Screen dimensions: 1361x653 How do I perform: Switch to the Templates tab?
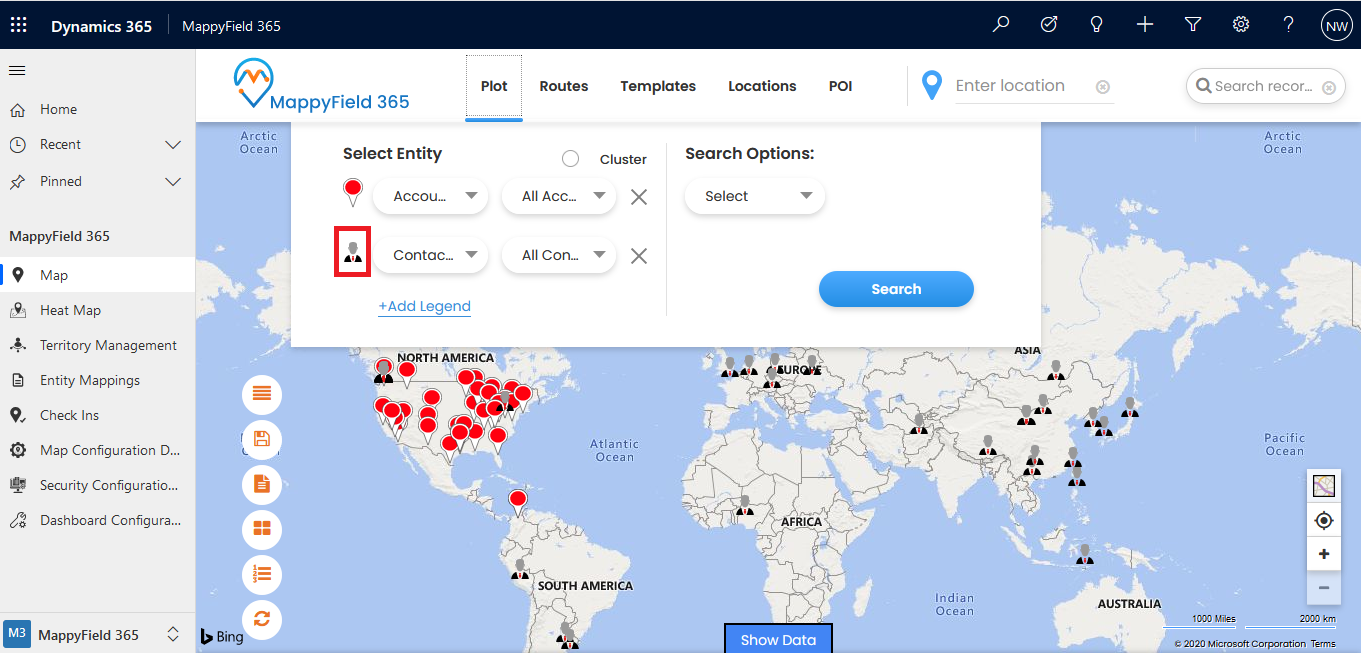(x=658, y=86)
